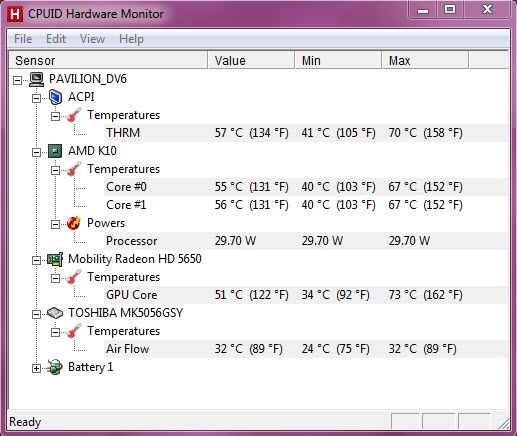Collapse the AMD K10 tree node

coord(36,152)
